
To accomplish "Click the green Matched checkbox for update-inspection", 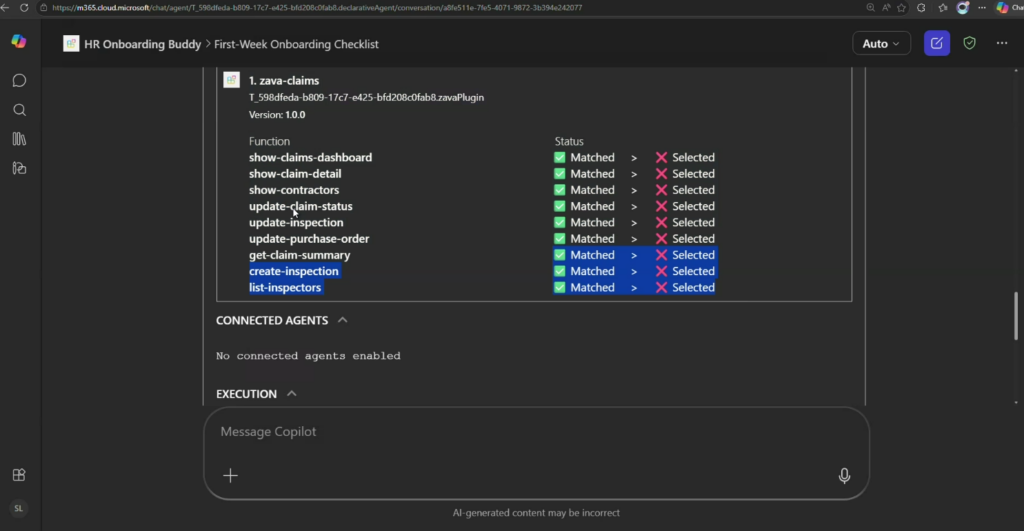I will [560, 223].
